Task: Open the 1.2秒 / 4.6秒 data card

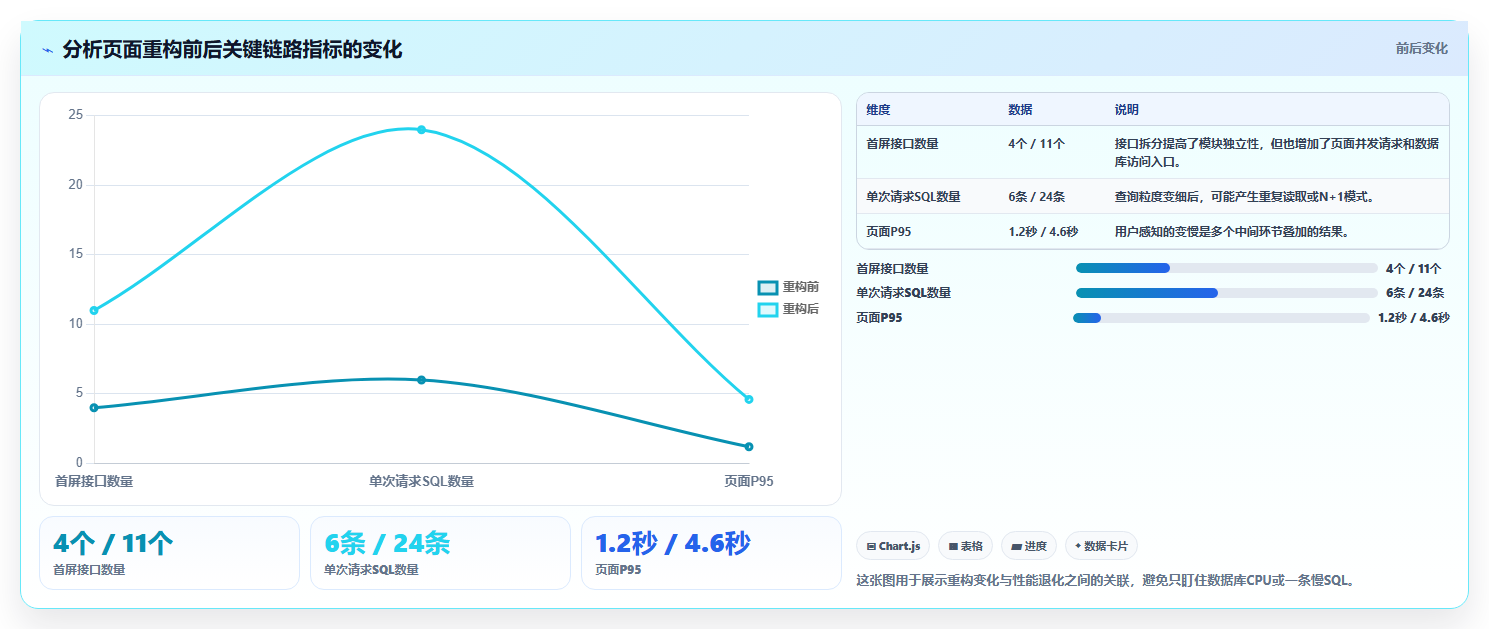Action: click(711, 553)
